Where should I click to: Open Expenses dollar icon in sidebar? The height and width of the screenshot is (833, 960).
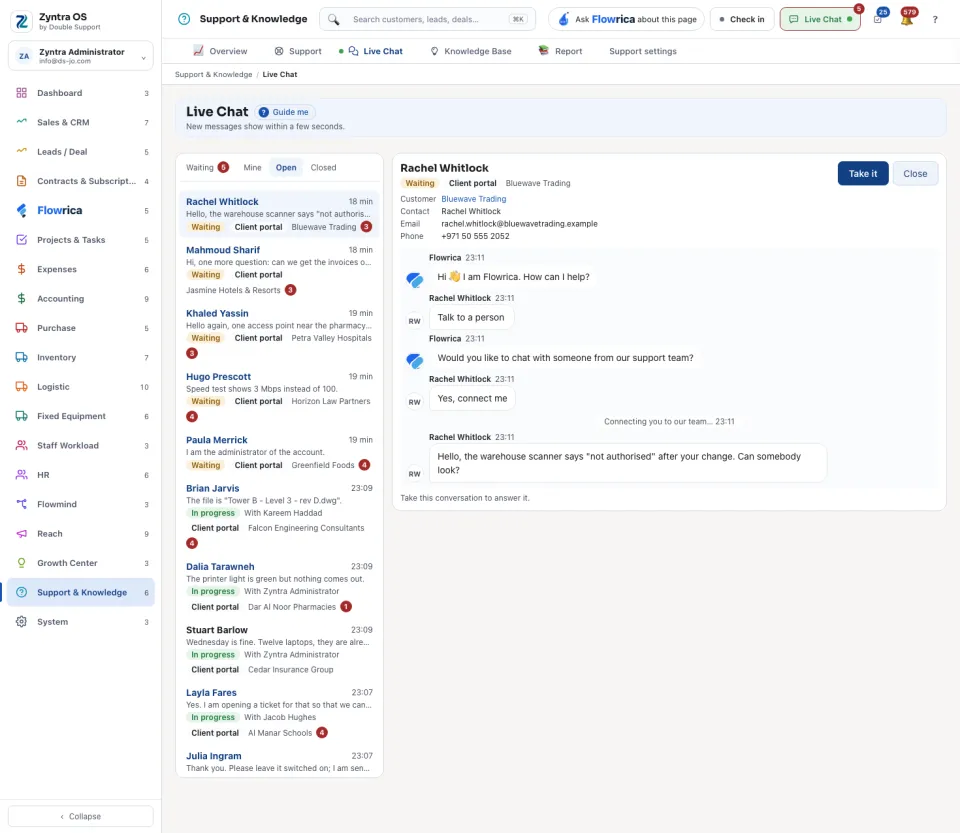point(21,269)
